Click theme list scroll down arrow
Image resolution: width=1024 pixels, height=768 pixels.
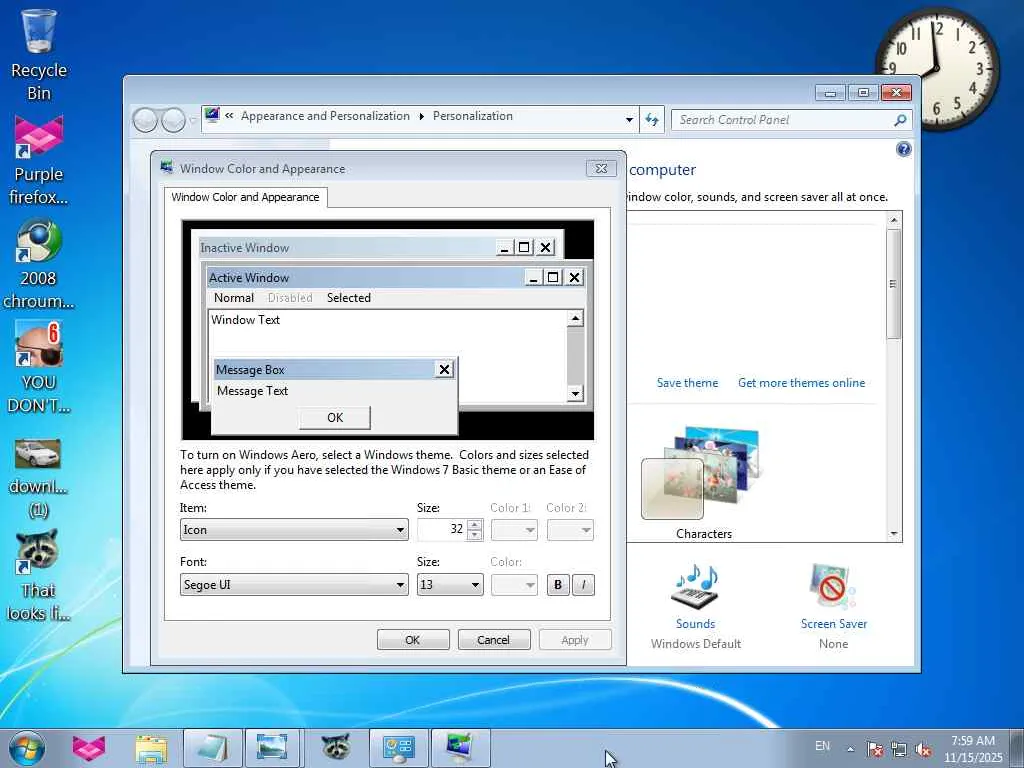tap(894, 534)
